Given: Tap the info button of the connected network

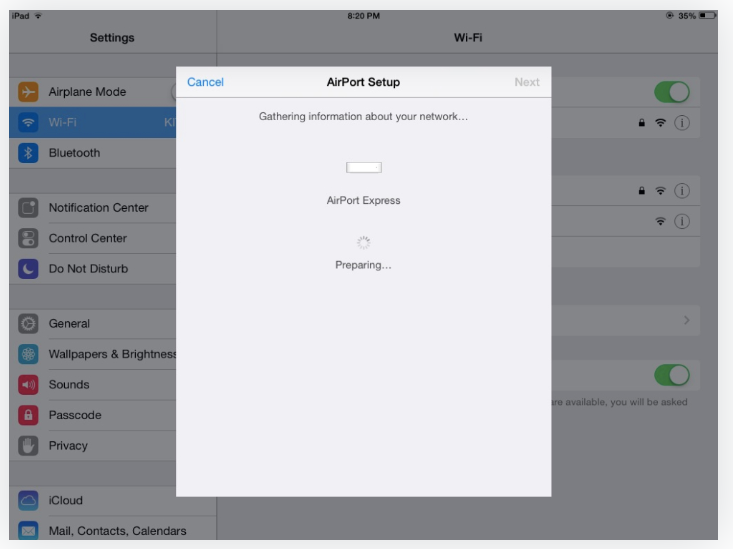Looking at the screenshot, I should pos(682,123).
